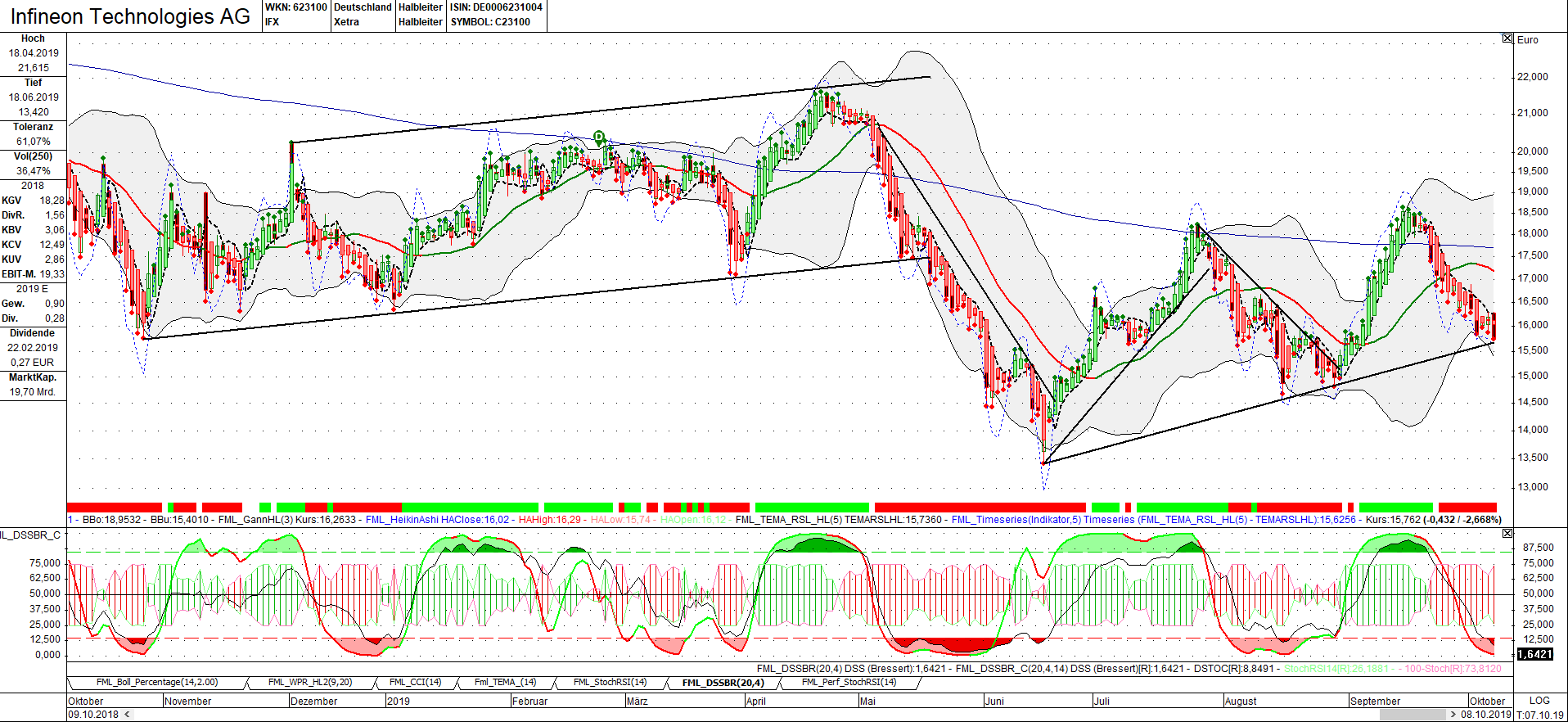Click the April label on time axis

[756, 701]
